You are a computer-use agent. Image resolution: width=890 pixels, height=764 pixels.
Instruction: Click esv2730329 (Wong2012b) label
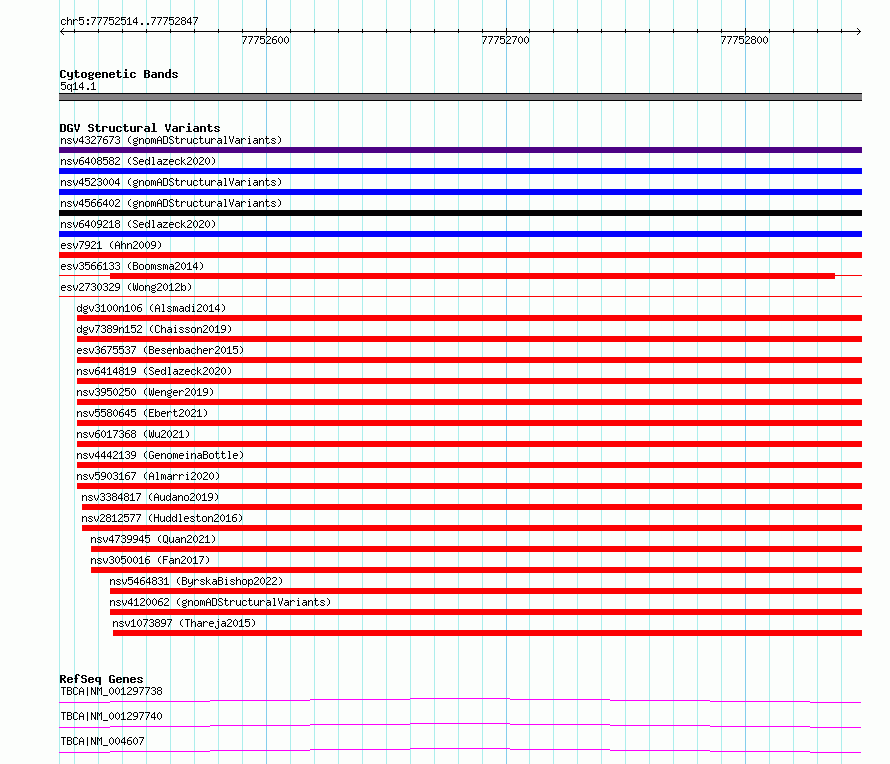126,287
